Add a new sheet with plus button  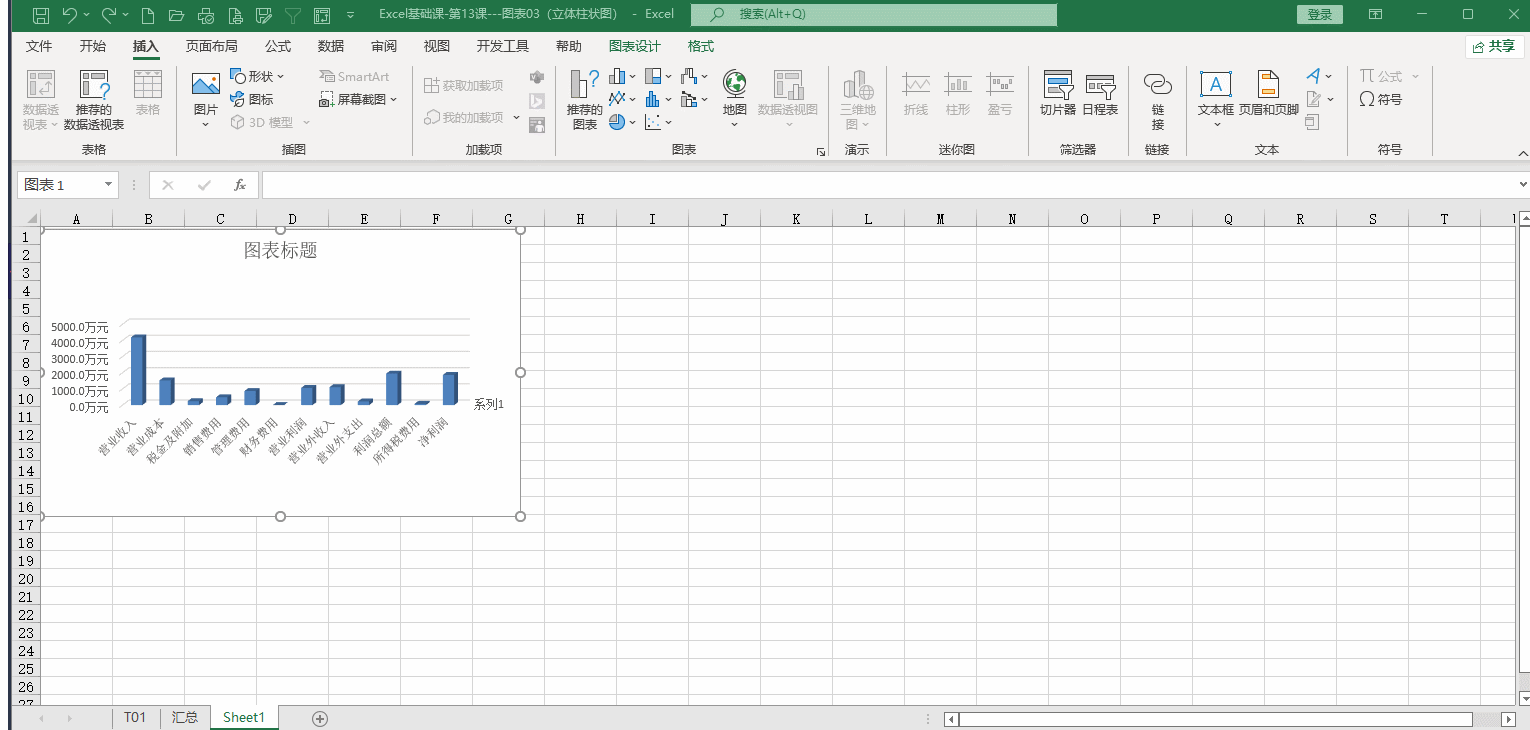[320, 718]
